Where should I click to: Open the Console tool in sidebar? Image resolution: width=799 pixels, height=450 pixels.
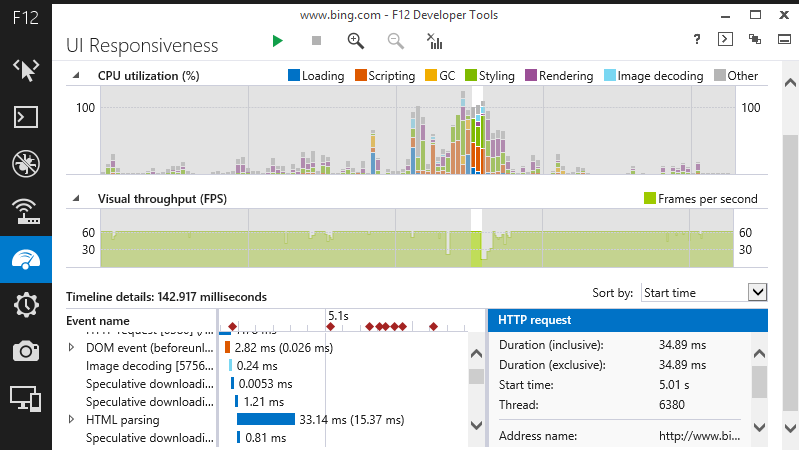25,117
